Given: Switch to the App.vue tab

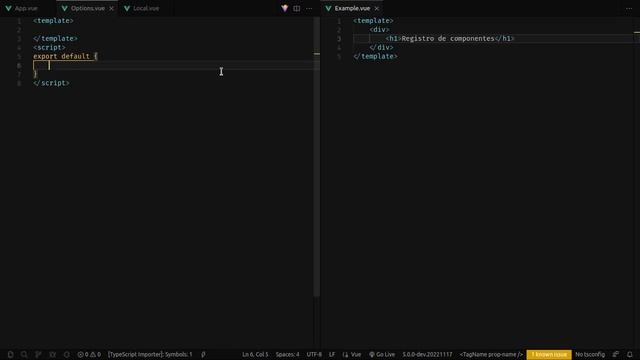Looking at the screenshot, I should tap(22, 8).
